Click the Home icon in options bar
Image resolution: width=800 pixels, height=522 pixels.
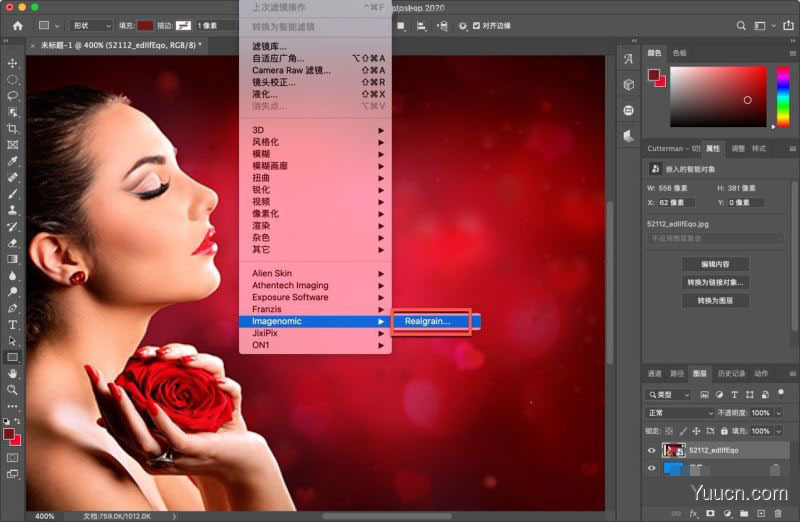(18, 26)
